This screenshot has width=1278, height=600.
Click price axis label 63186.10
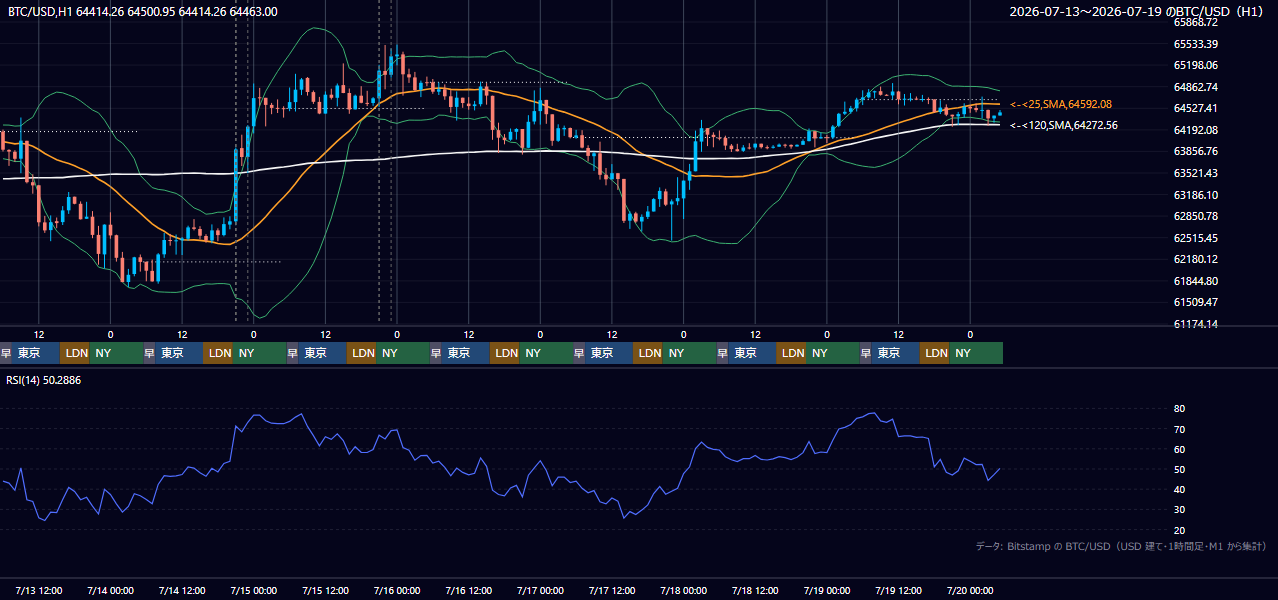tap(1195, 195)
